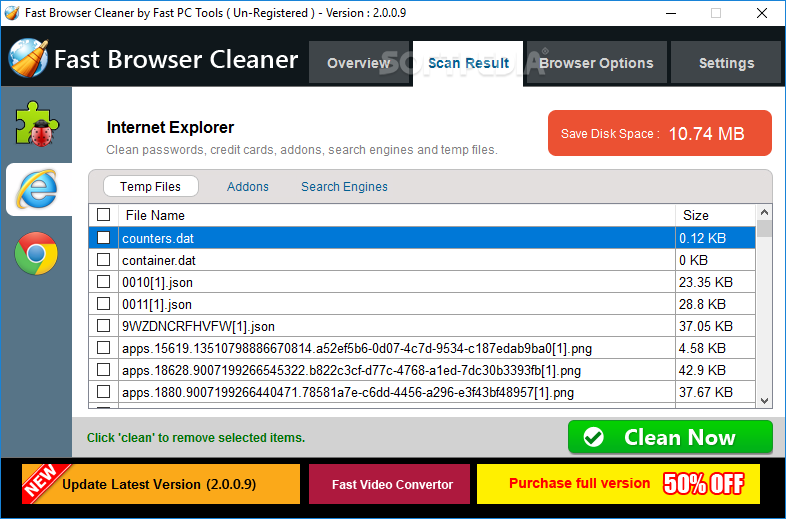786x519 pixels.
Task: Click the file list scrollbar down arrow
Action: pyautogui.click(x=764, y=400)
